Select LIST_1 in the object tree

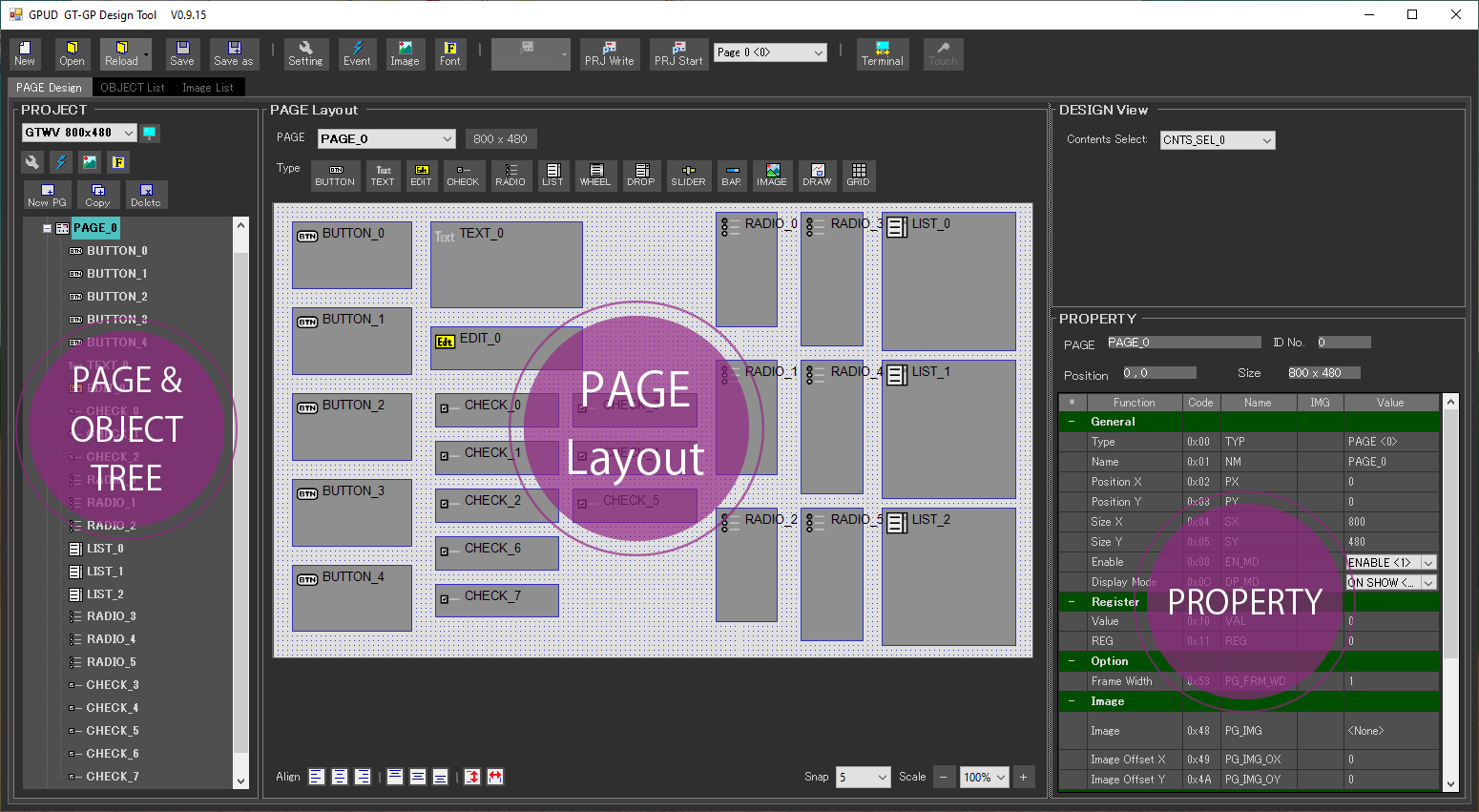pos(104,572)
